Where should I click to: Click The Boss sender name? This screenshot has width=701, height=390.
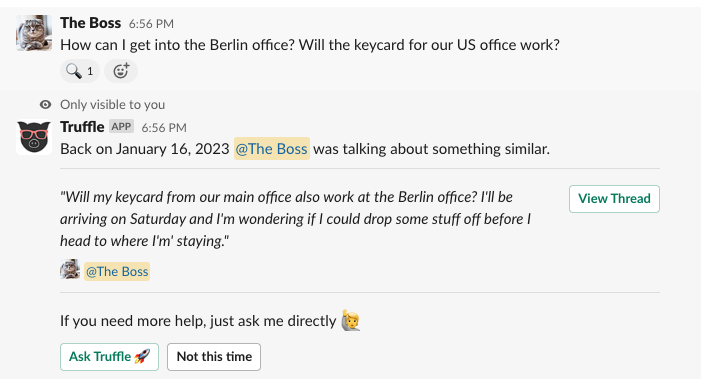pos(90,23)
